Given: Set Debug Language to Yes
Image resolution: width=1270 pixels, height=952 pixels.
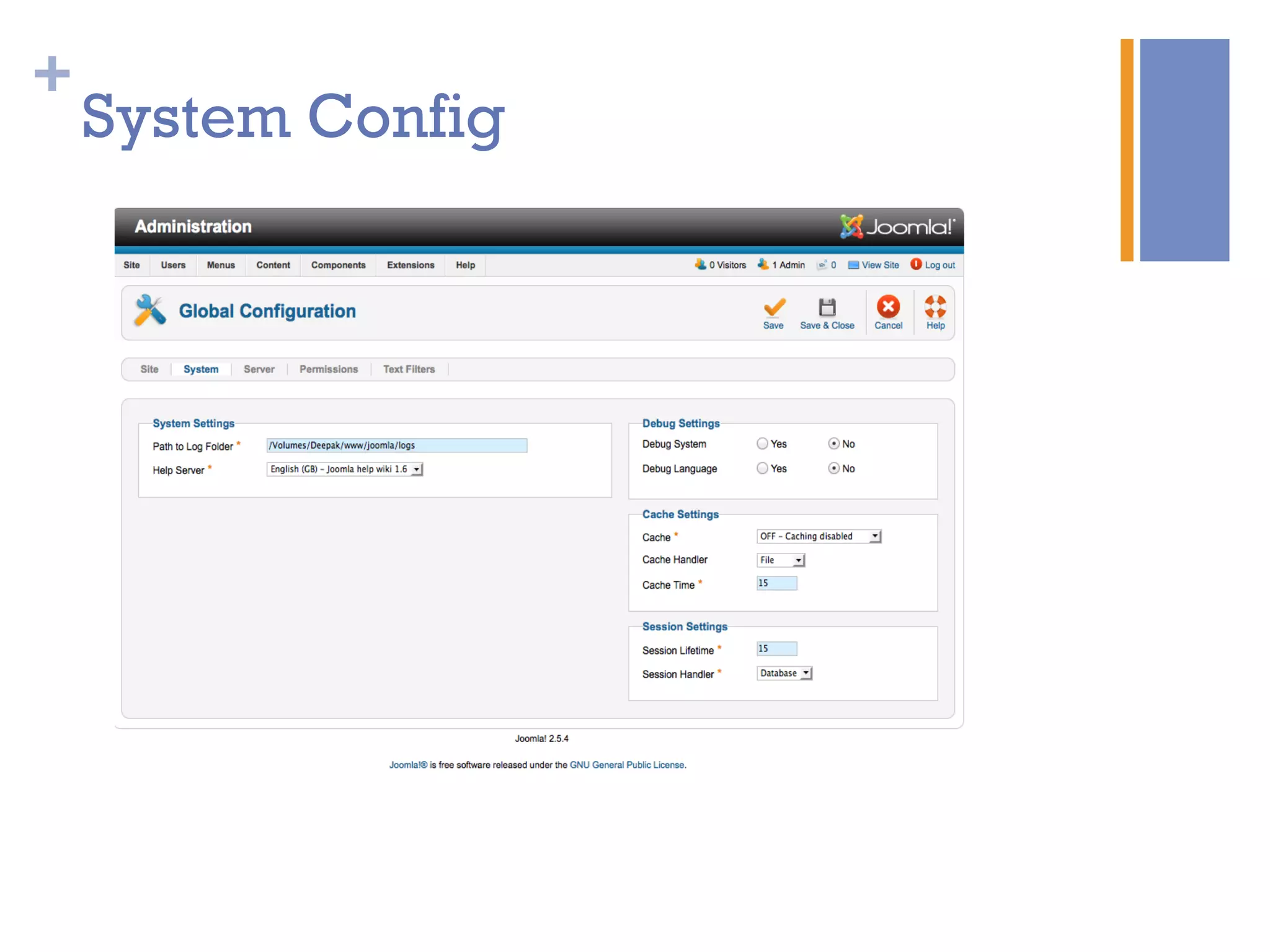Looking at the screenshot, I should [x=762, y=469].
